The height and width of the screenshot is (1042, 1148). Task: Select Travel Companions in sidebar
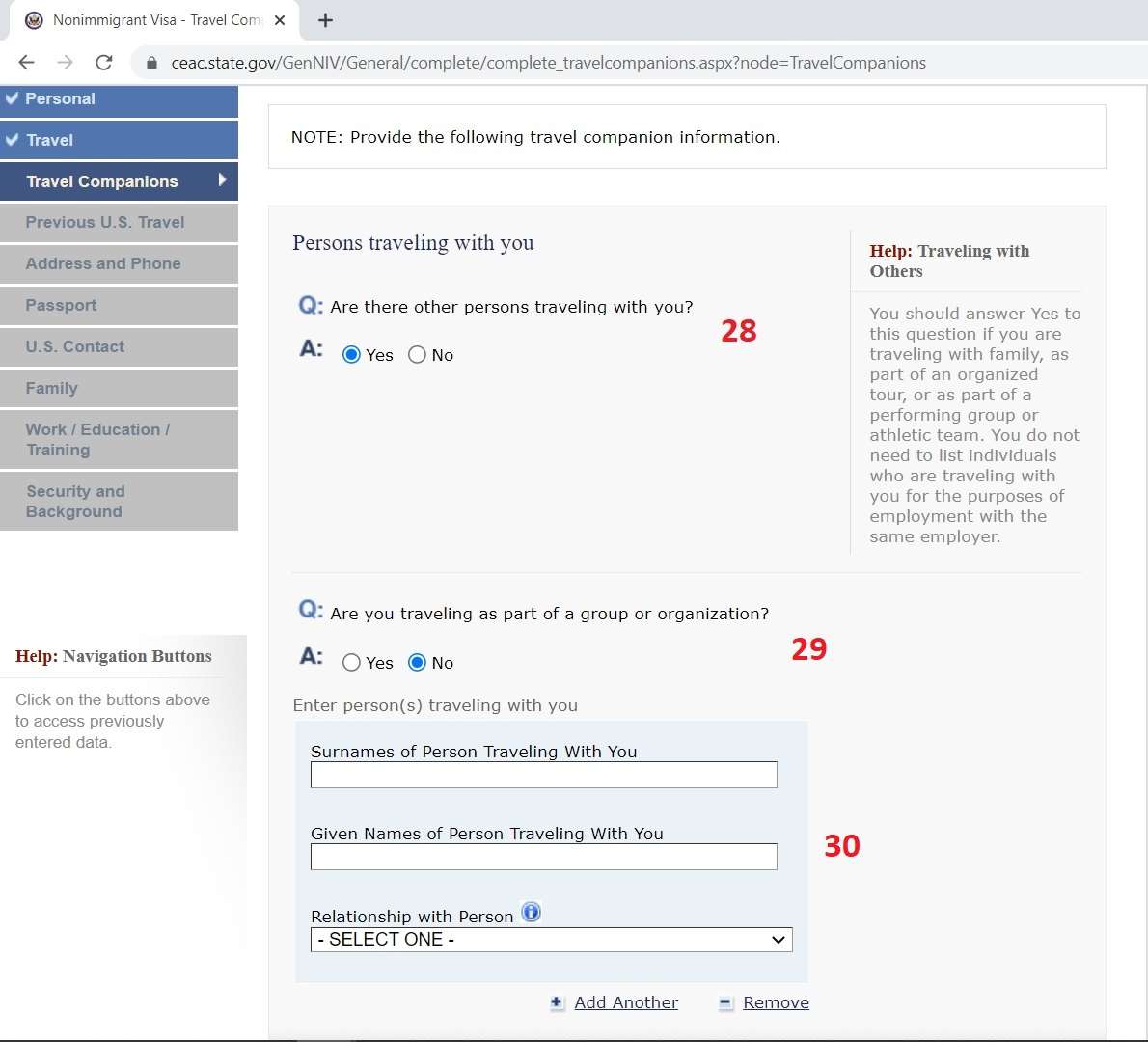click(119, 180)
